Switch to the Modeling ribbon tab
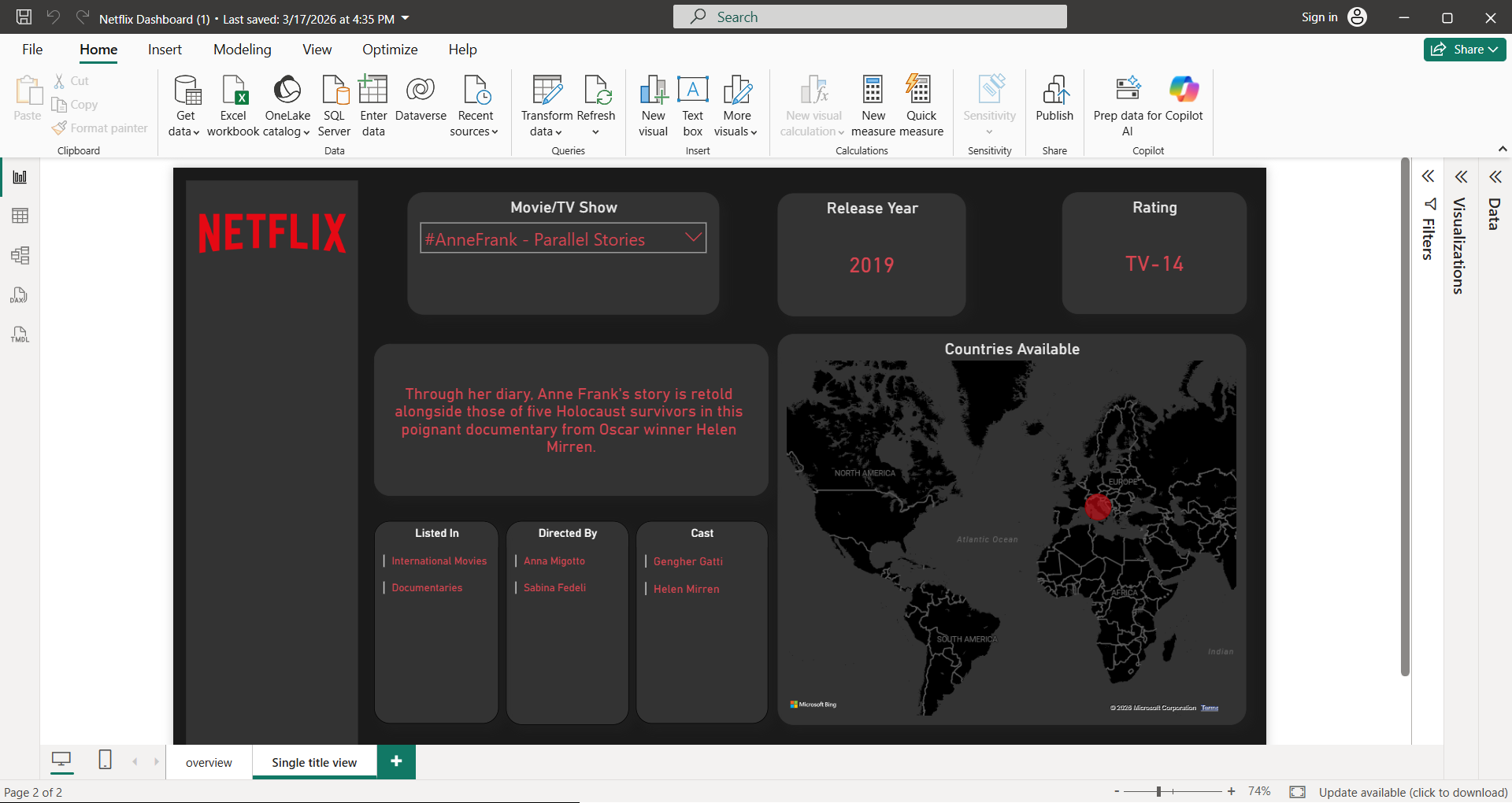The width and height of the screenshot is (1512, 803). (x=242, y=49)
